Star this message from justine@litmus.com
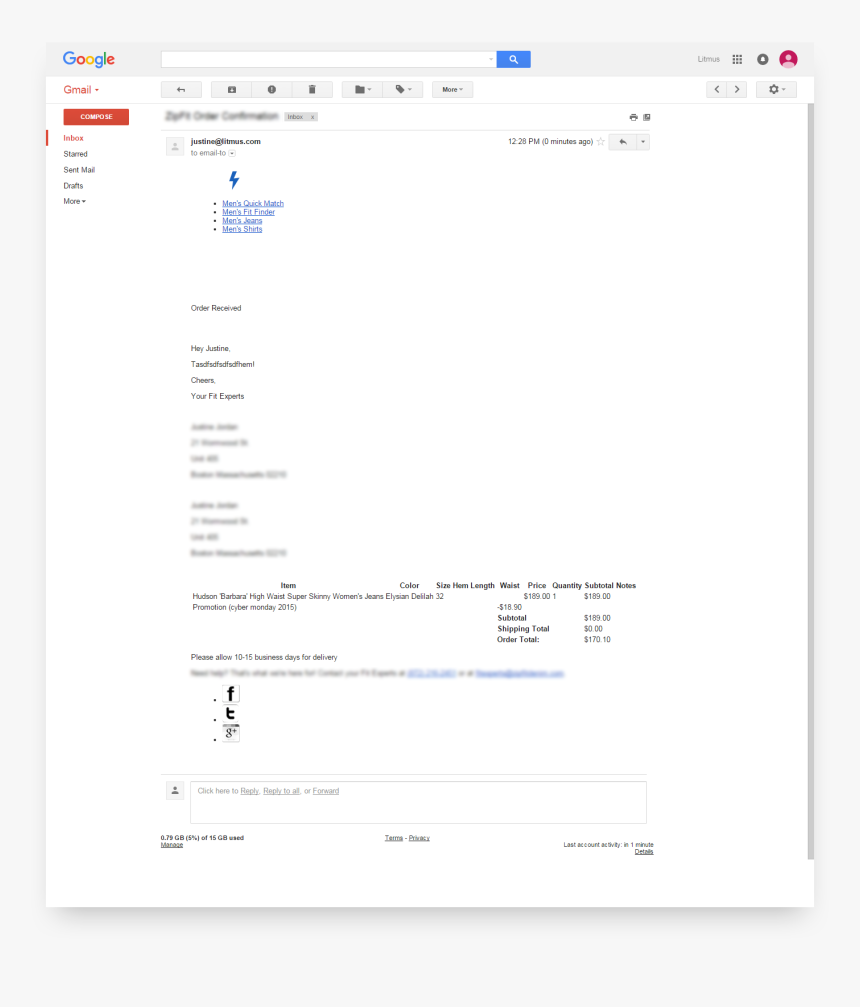 [601, 141]
